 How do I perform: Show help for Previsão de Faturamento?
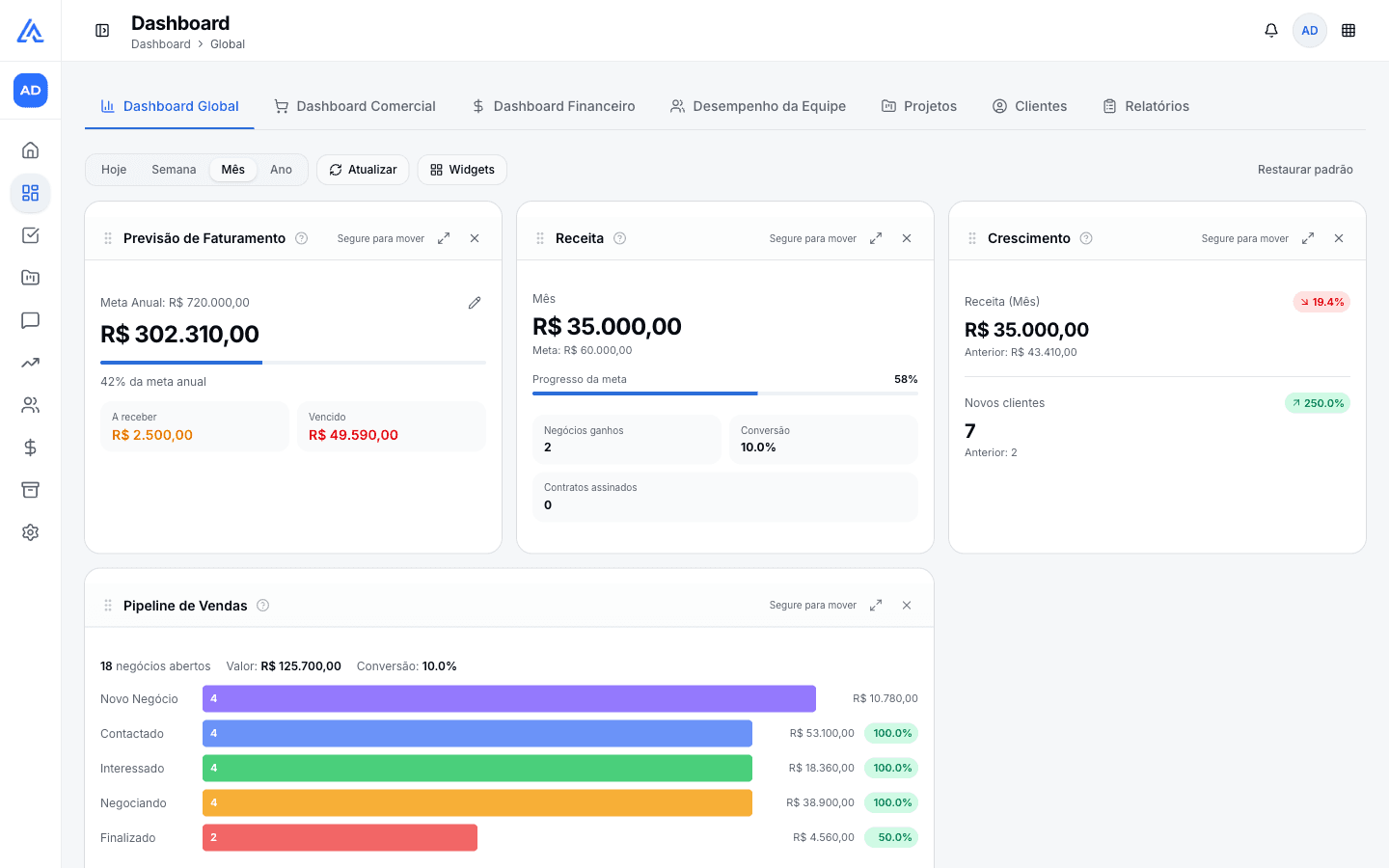point(302,238)
